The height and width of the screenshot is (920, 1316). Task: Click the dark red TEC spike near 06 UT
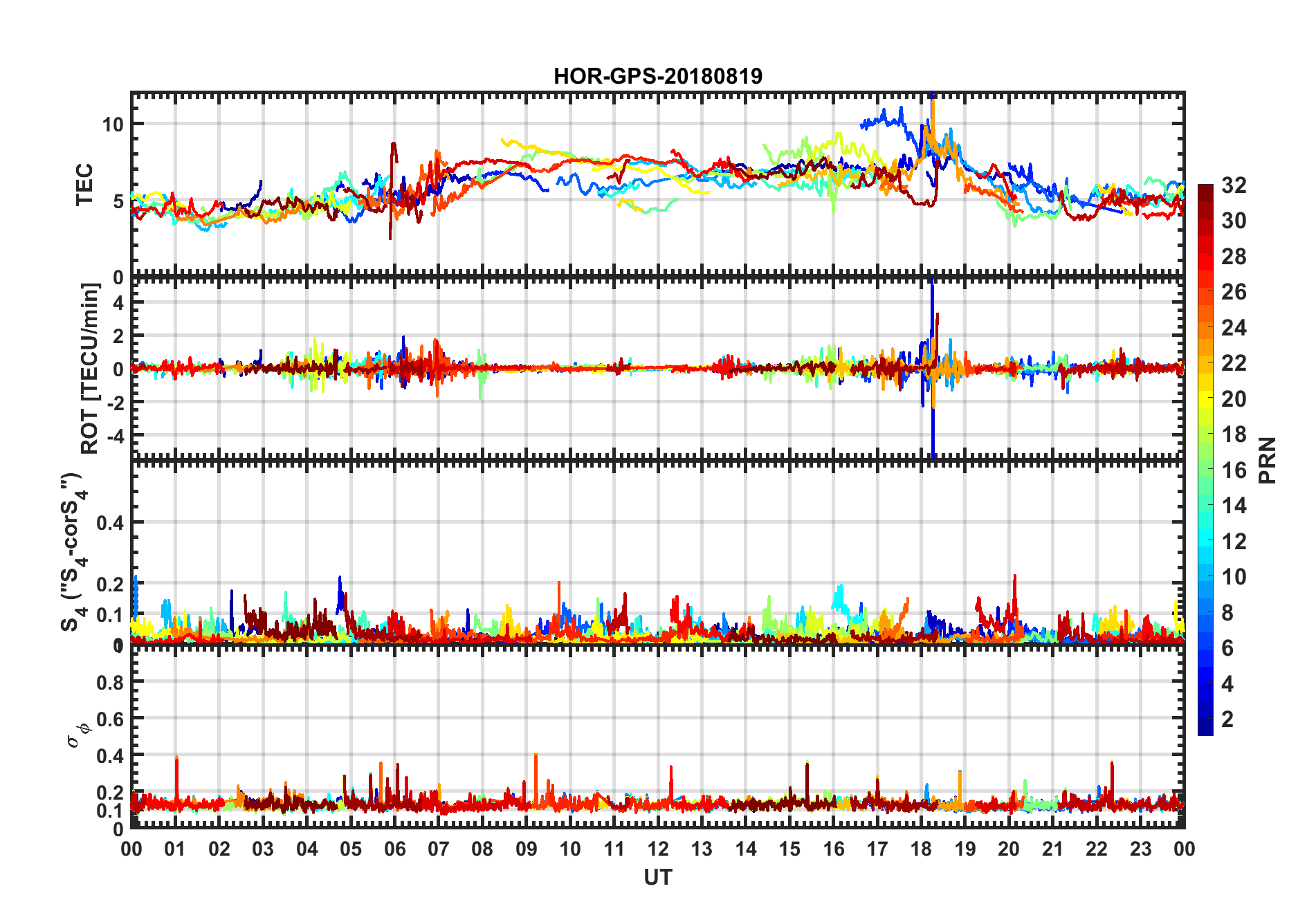pyautogui.click(x=392, y=190)
